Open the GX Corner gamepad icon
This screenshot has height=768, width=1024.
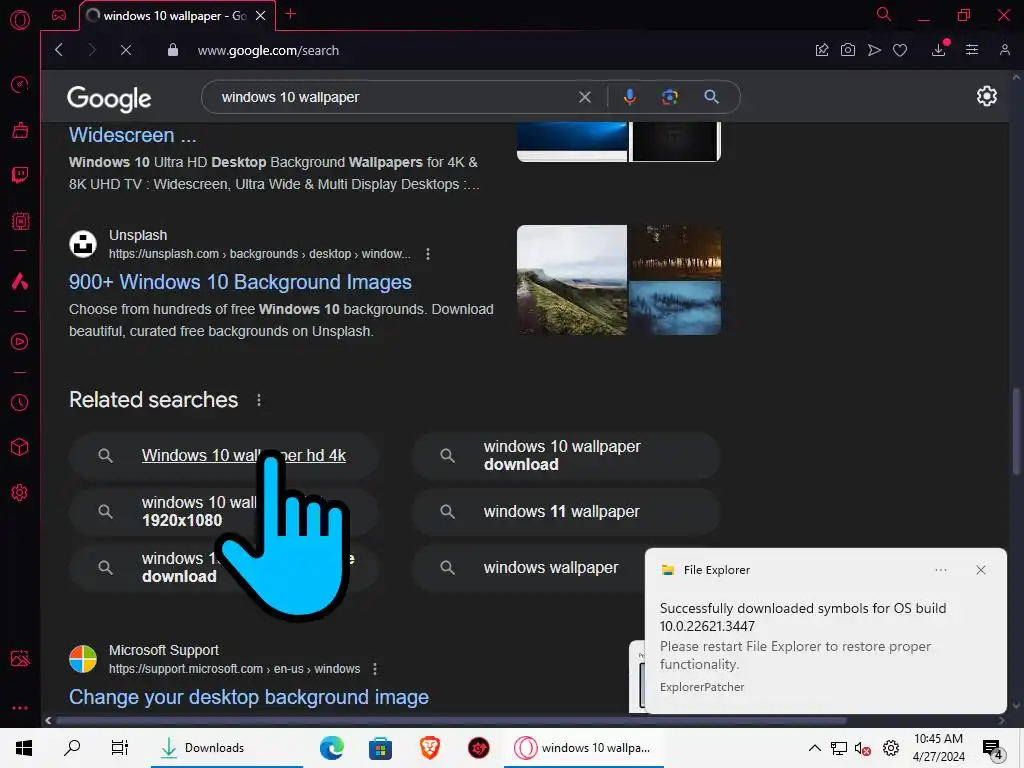pos(59,15)
